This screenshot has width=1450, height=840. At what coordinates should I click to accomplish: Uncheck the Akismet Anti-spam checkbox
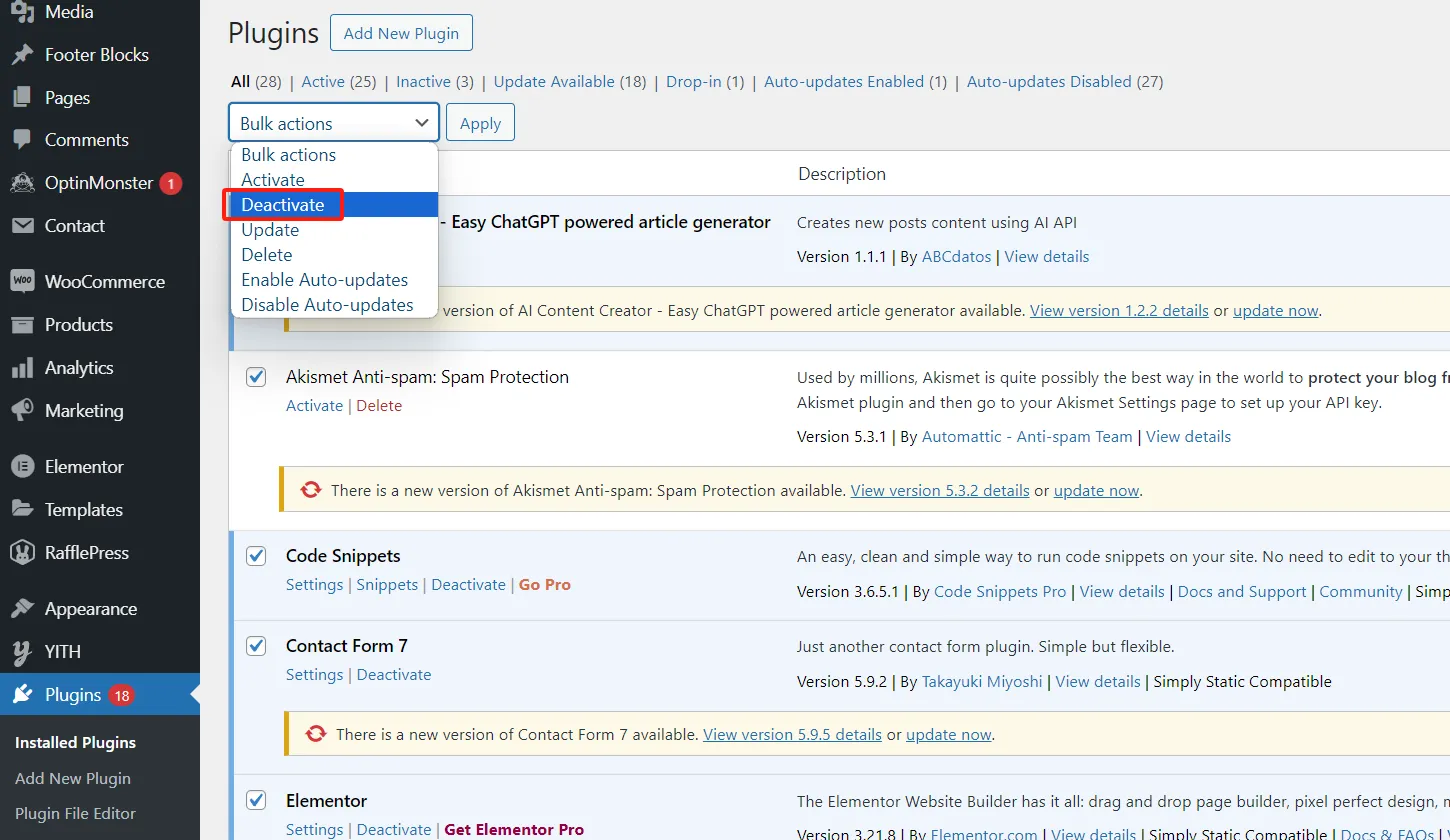coord(257,377)
